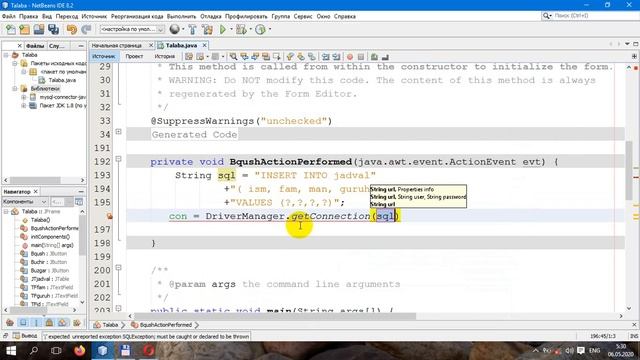640x360 pixels.
Task: Open the configuration dropdown 'настройка по умол...'
Action: click(x=132, y=29)
